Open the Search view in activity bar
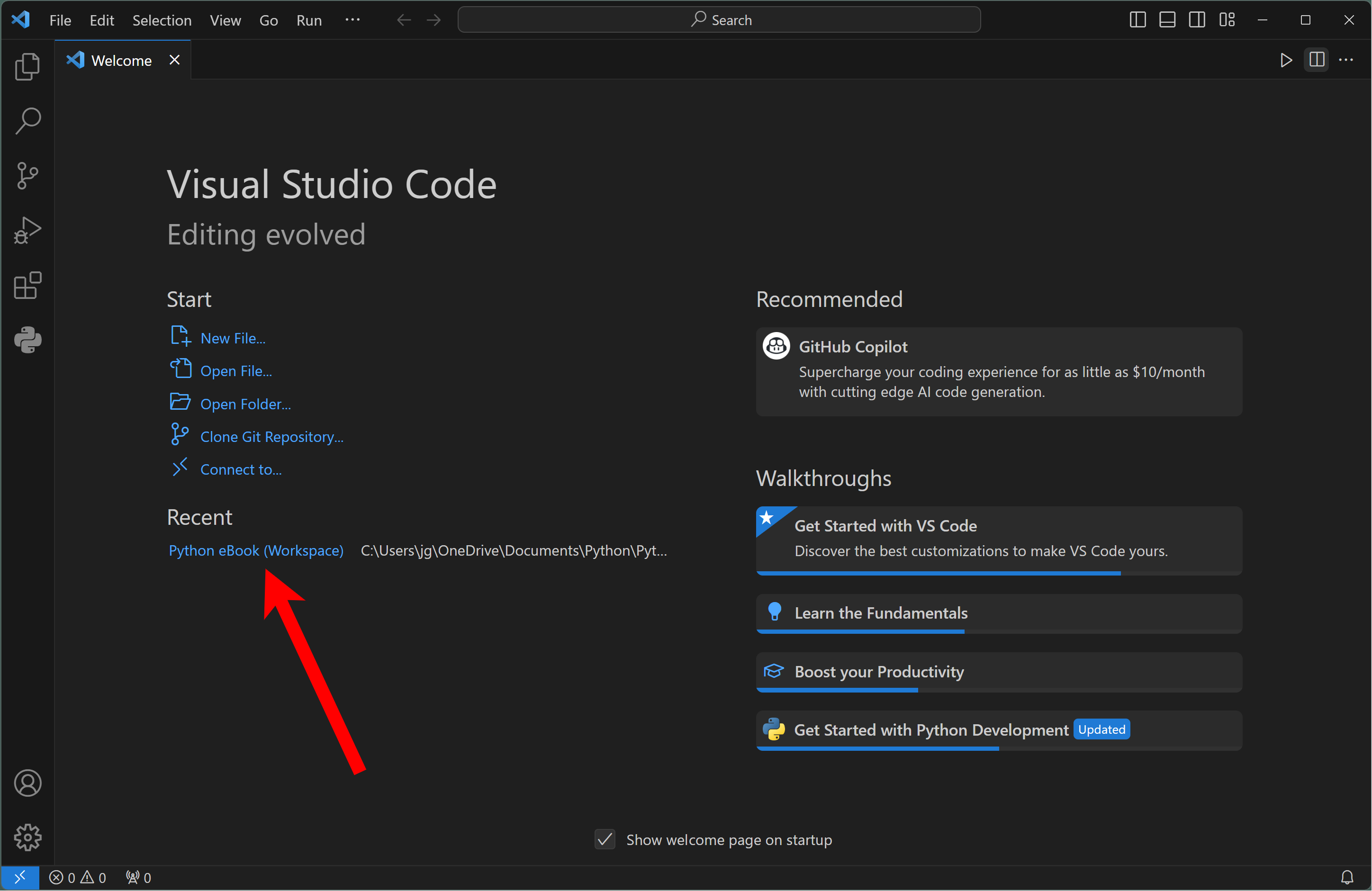Viewport: 1372px width, 891px height. pos(27,121)
